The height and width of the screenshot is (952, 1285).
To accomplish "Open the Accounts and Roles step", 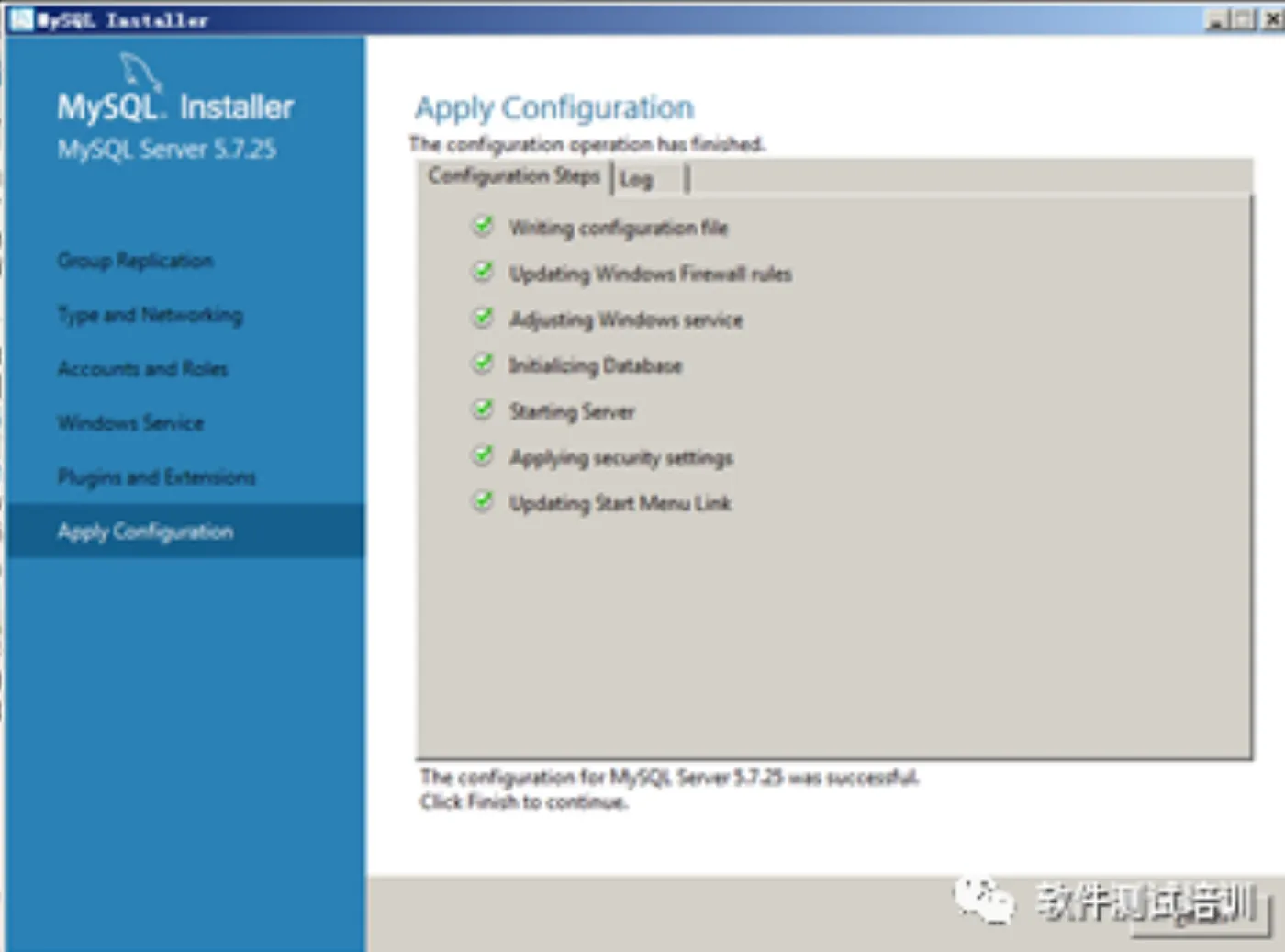I will pyautogui.click(x=142, y=369).
